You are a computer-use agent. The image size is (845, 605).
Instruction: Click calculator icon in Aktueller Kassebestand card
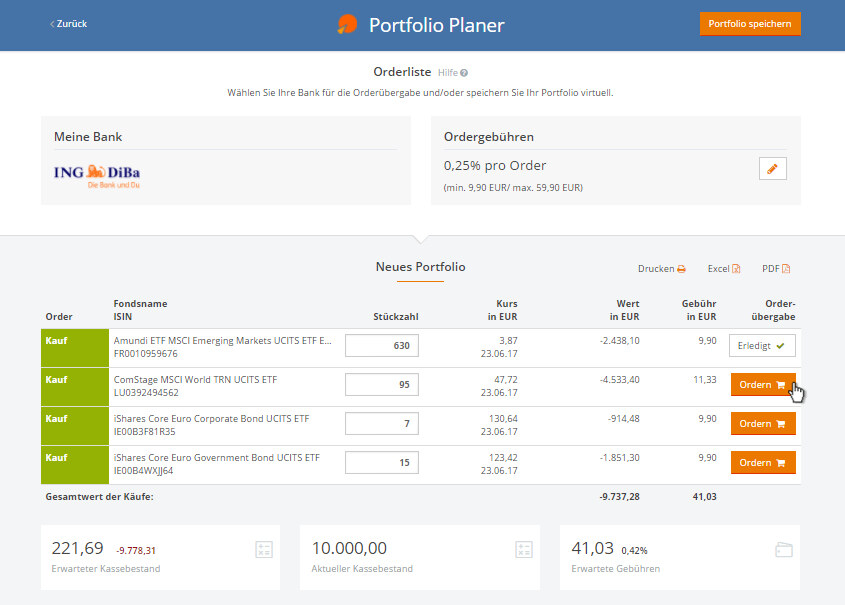(523, 549)
